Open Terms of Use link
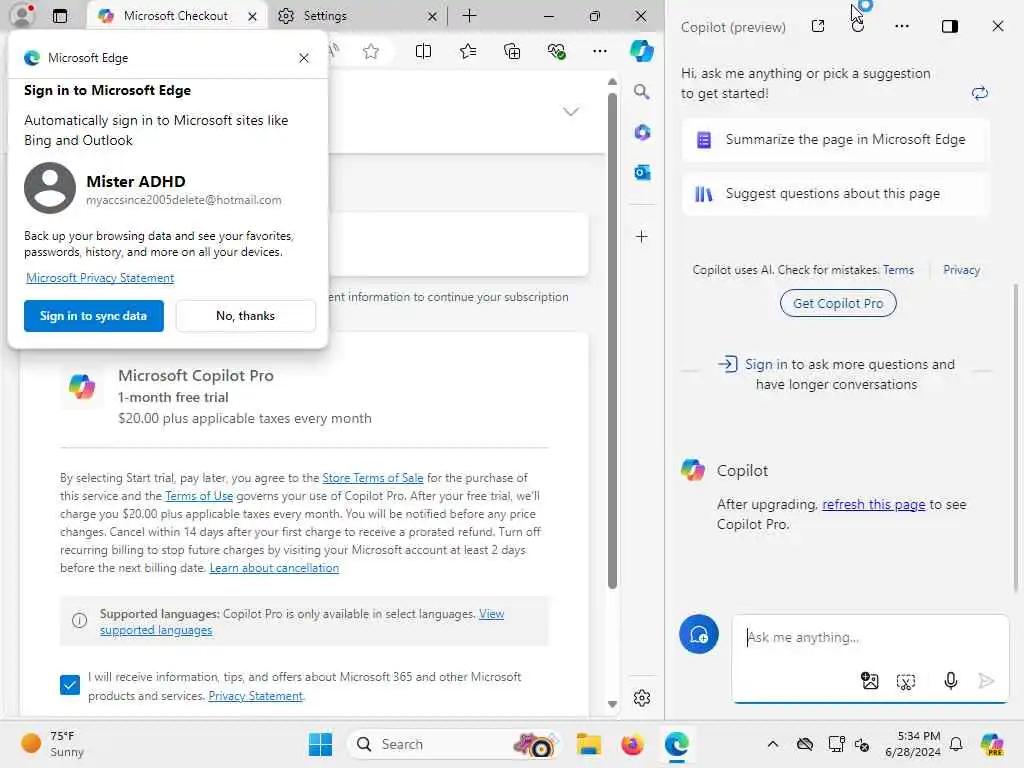The image size is (1024, 768). click(199, 496)
